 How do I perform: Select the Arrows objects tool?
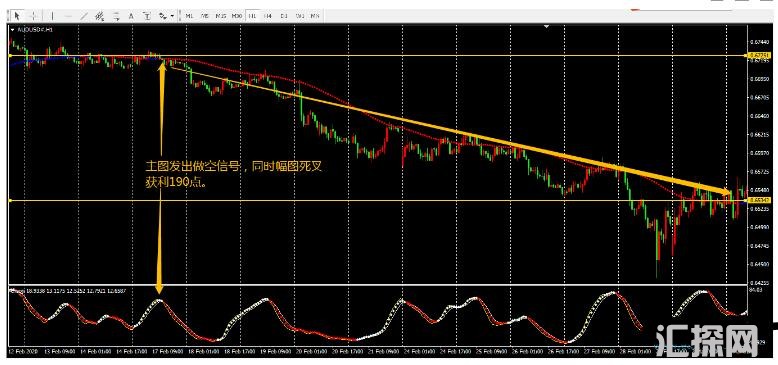coord(162,15)
